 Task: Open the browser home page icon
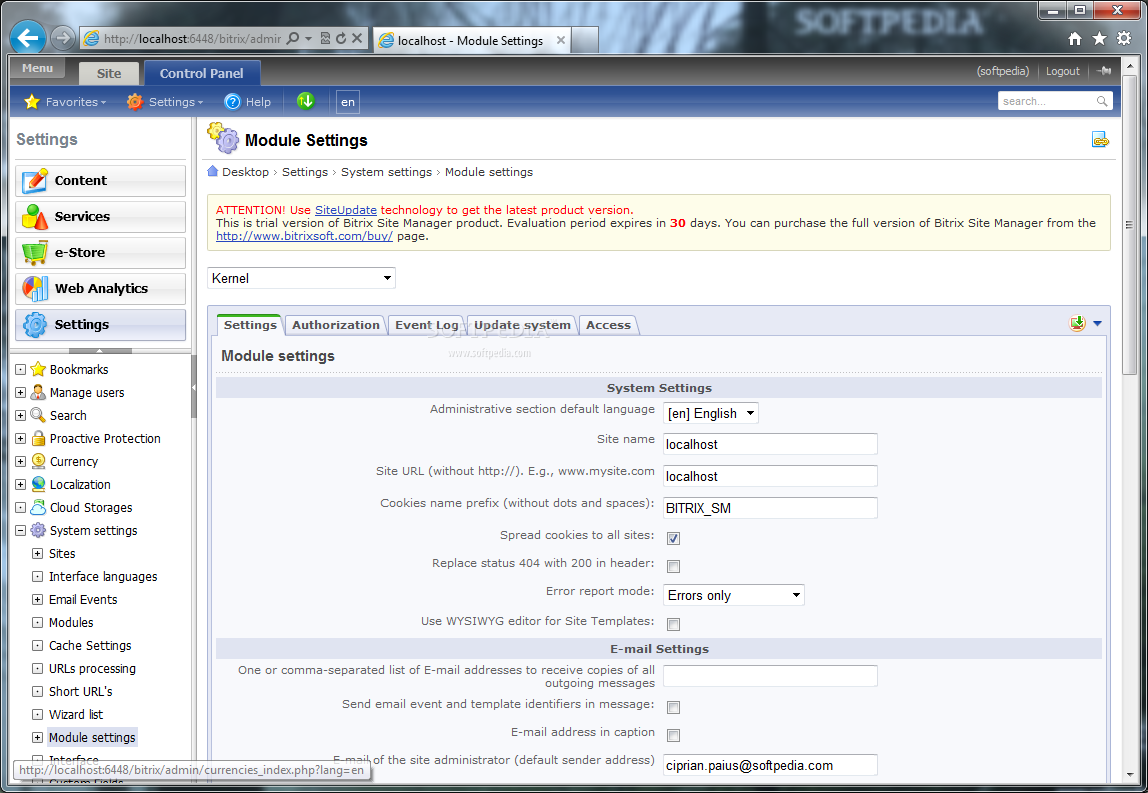[1075, 39]
